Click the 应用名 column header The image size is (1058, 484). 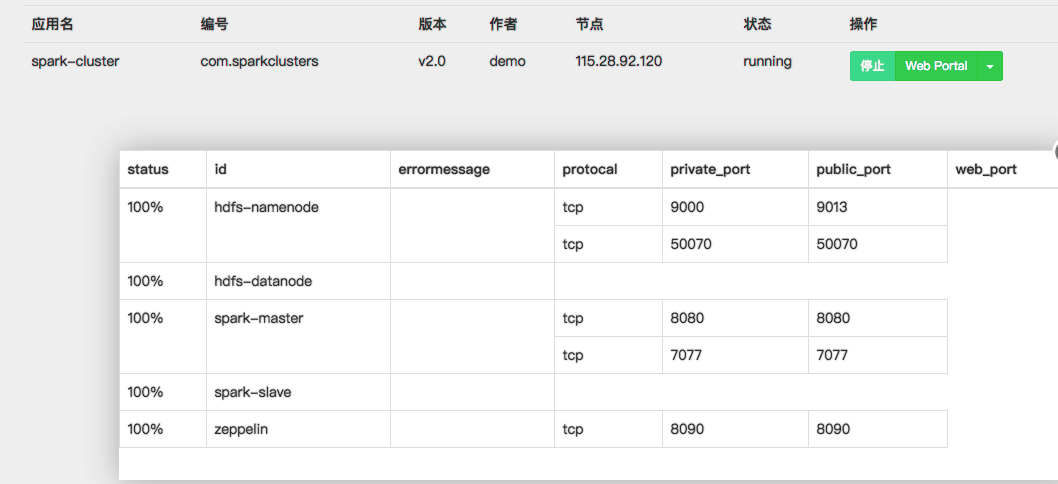click(x=54, y=24)
